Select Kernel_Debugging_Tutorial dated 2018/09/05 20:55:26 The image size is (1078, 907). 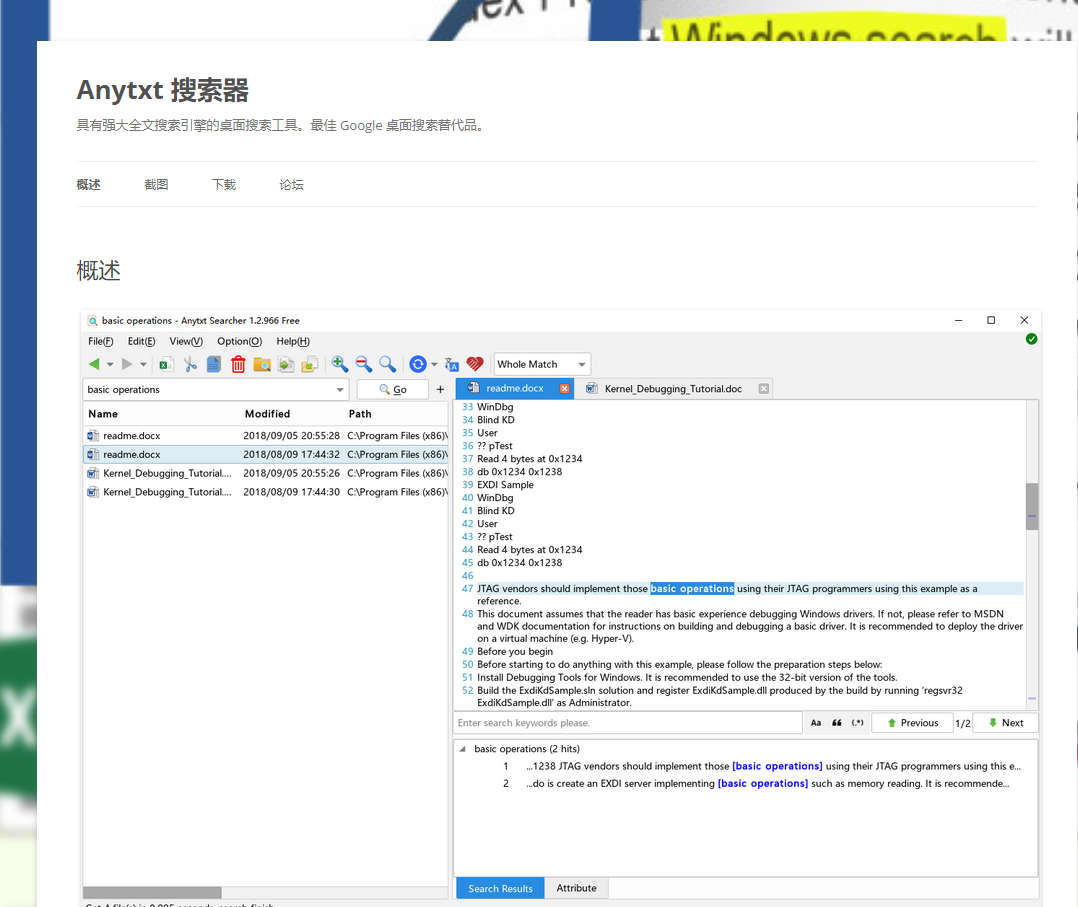(266, 473)
